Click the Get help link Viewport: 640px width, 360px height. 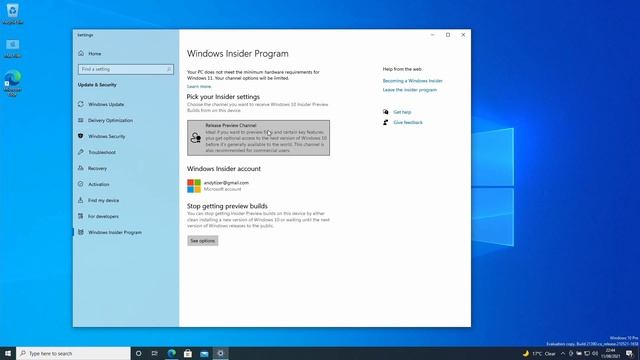tap(402, 112)
